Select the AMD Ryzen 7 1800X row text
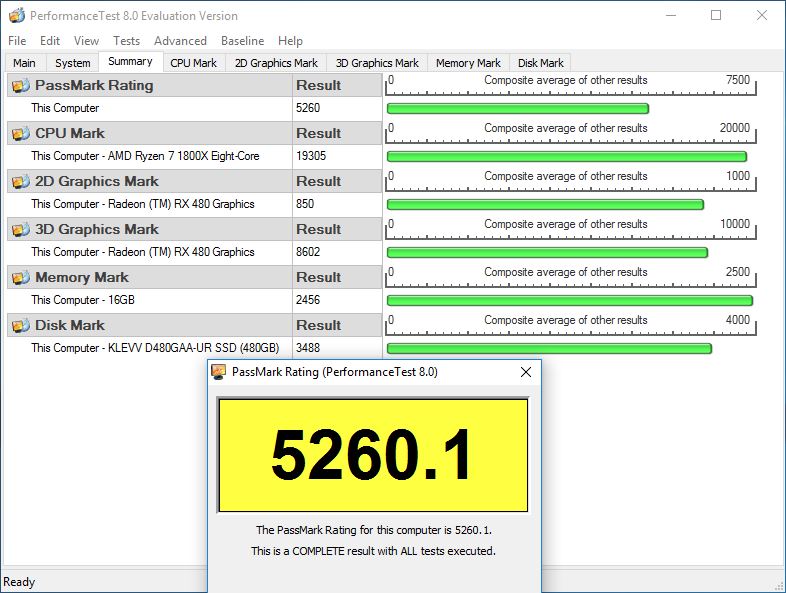Viewport: 786px width, 593px height. (x=145, y=156)
